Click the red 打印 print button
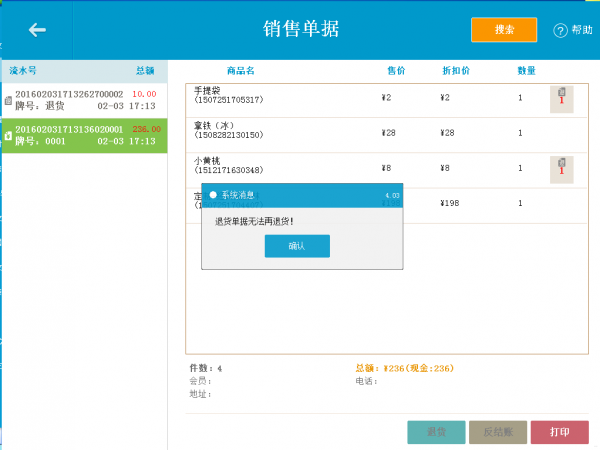Viewport: 600px width, 450px height. tap(559, 432)
